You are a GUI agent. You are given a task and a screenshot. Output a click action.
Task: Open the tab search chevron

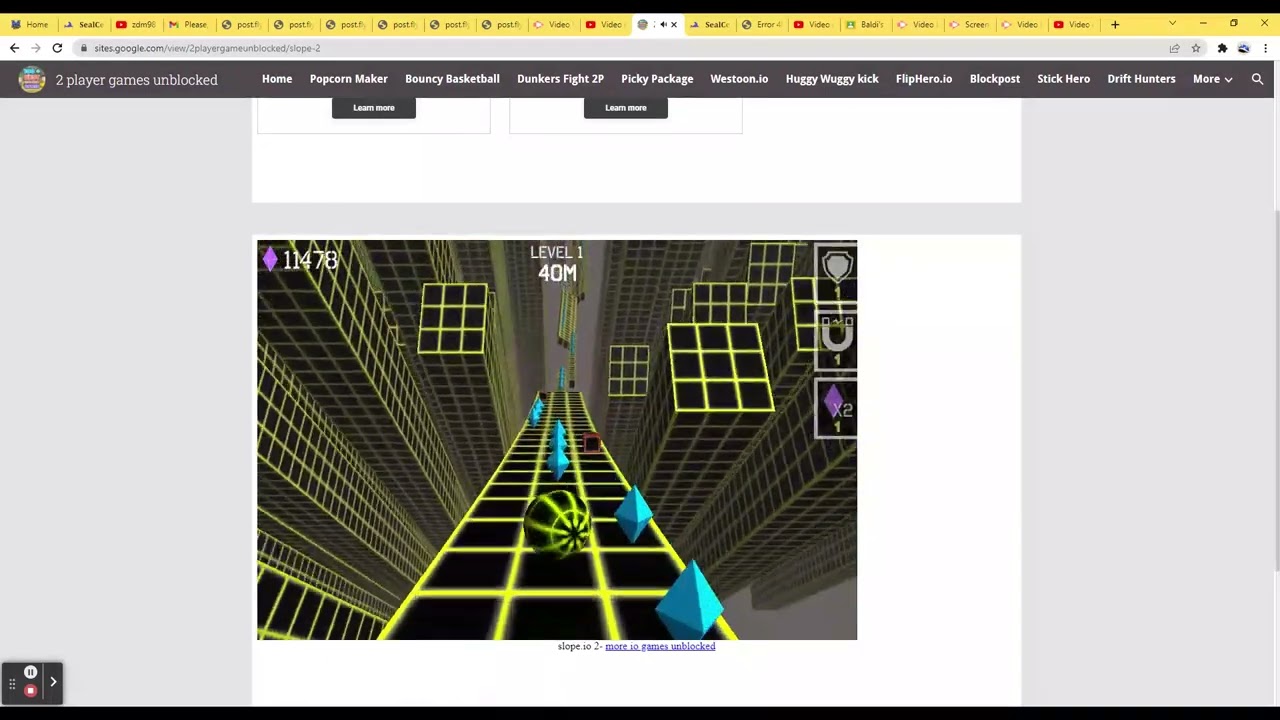pyautogui.click(x=1172, y=24)
